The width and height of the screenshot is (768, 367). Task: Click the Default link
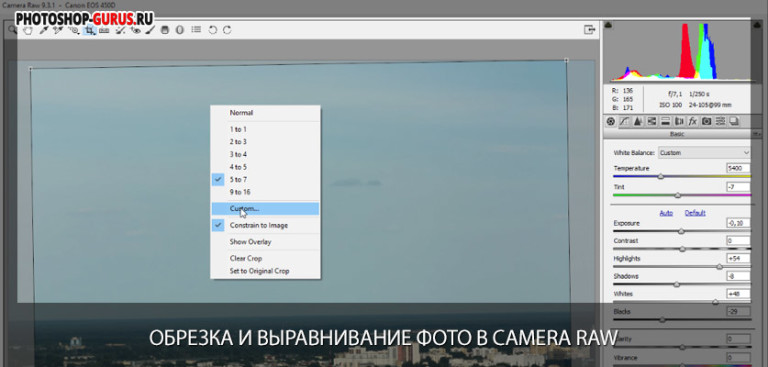click(x=695, y=213)
